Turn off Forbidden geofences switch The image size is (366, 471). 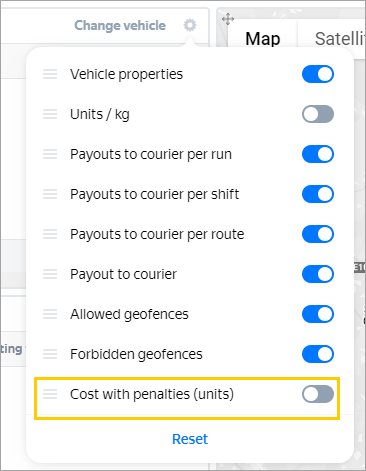318,354
